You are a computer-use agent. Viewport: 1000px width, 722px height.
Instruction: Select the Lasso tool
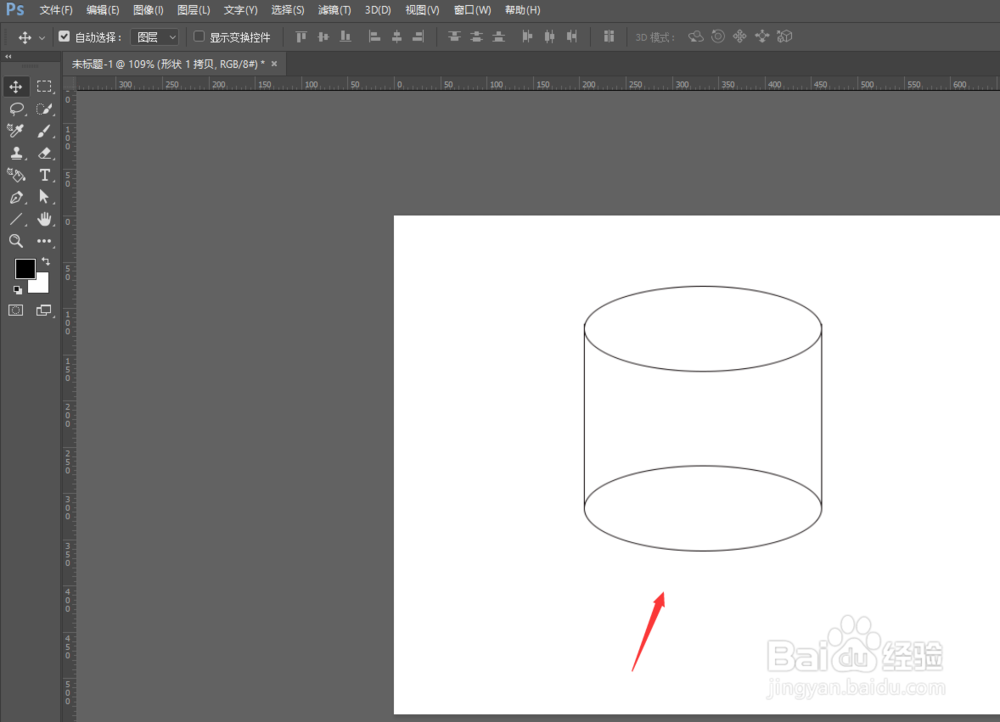(x=16, y=109)
